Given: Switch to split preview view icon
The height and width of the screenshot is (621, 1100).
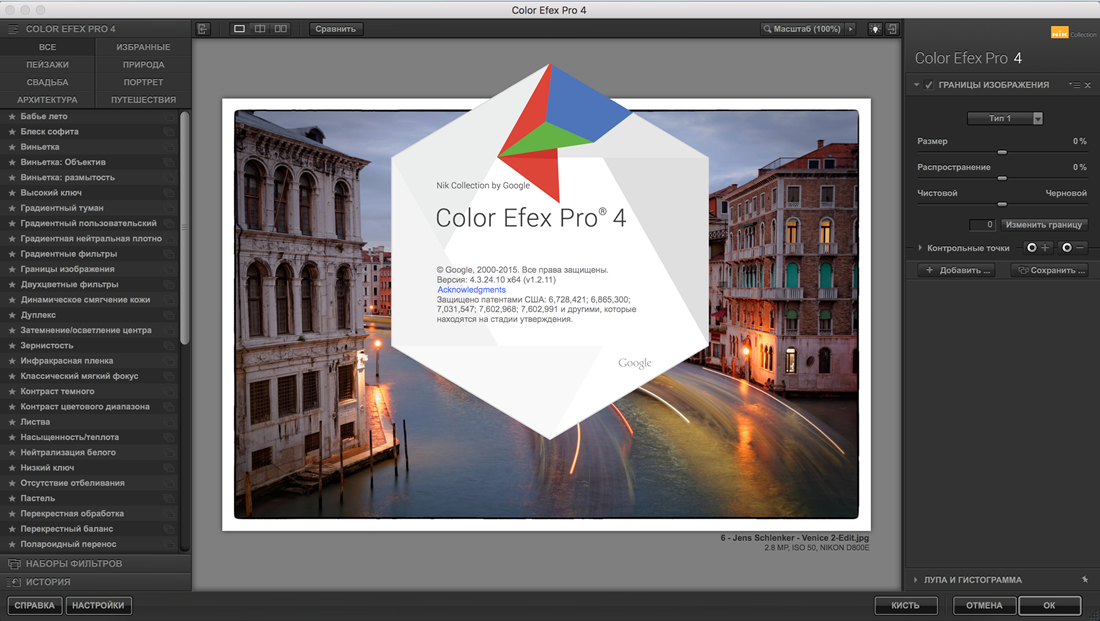Looking at the screenshot, I should 260,29.
